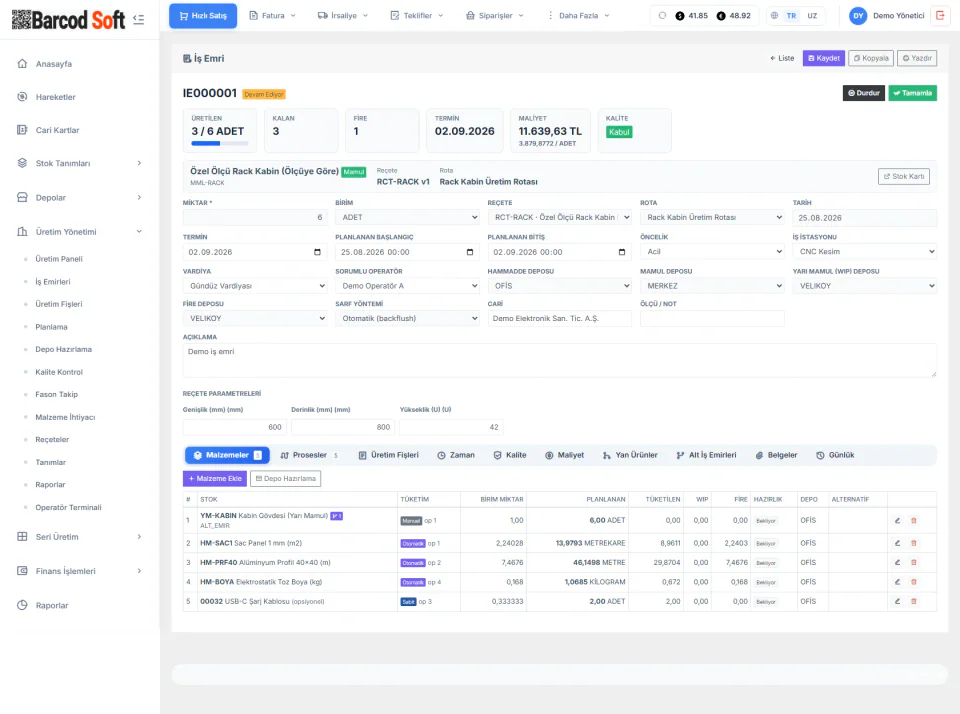The image size is (960, 714).
Task: Switch to the Maliyet tab
Action: coord(564,455)
